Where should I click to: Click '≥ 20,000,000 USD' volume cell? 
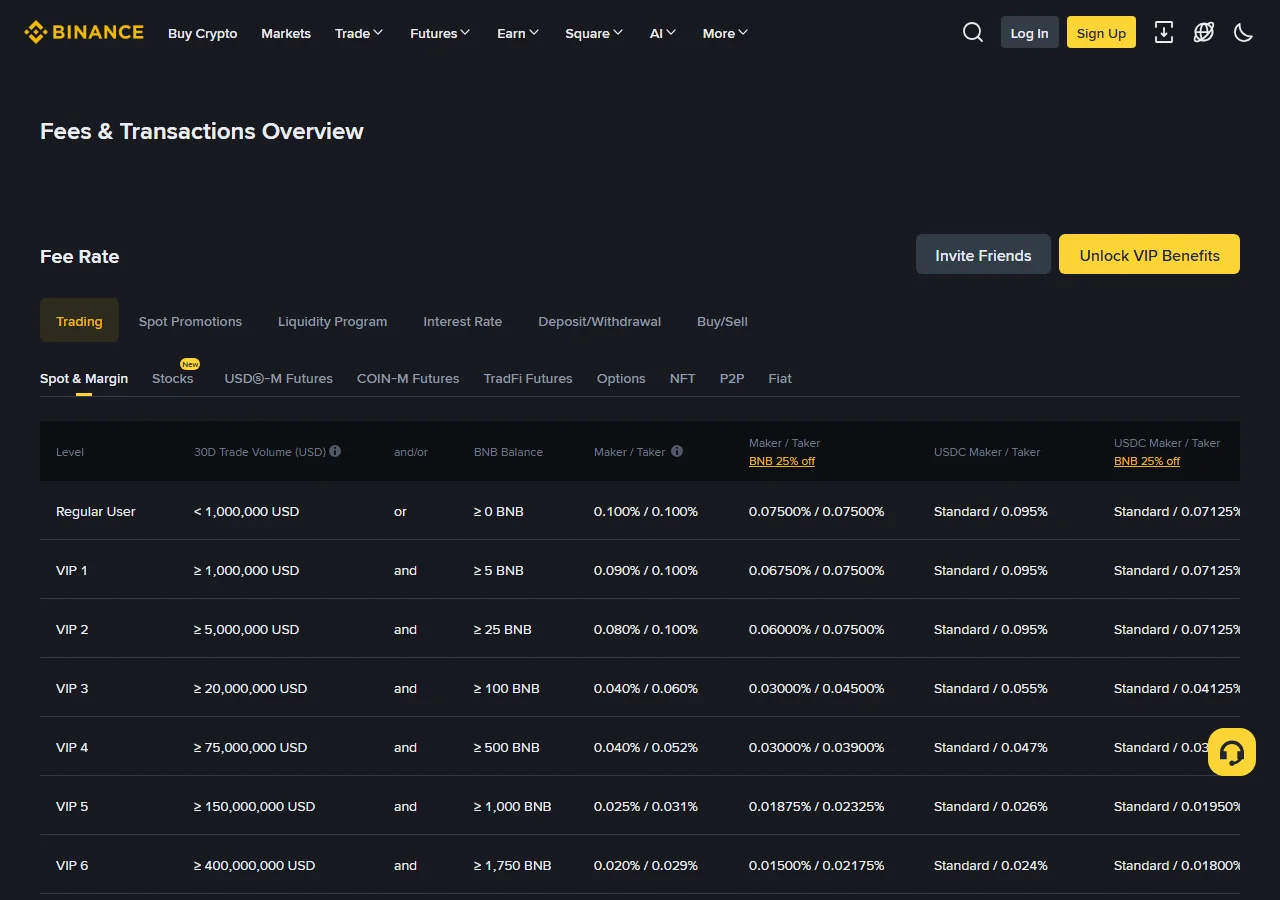pyautogui.click(x=251, y=688)
